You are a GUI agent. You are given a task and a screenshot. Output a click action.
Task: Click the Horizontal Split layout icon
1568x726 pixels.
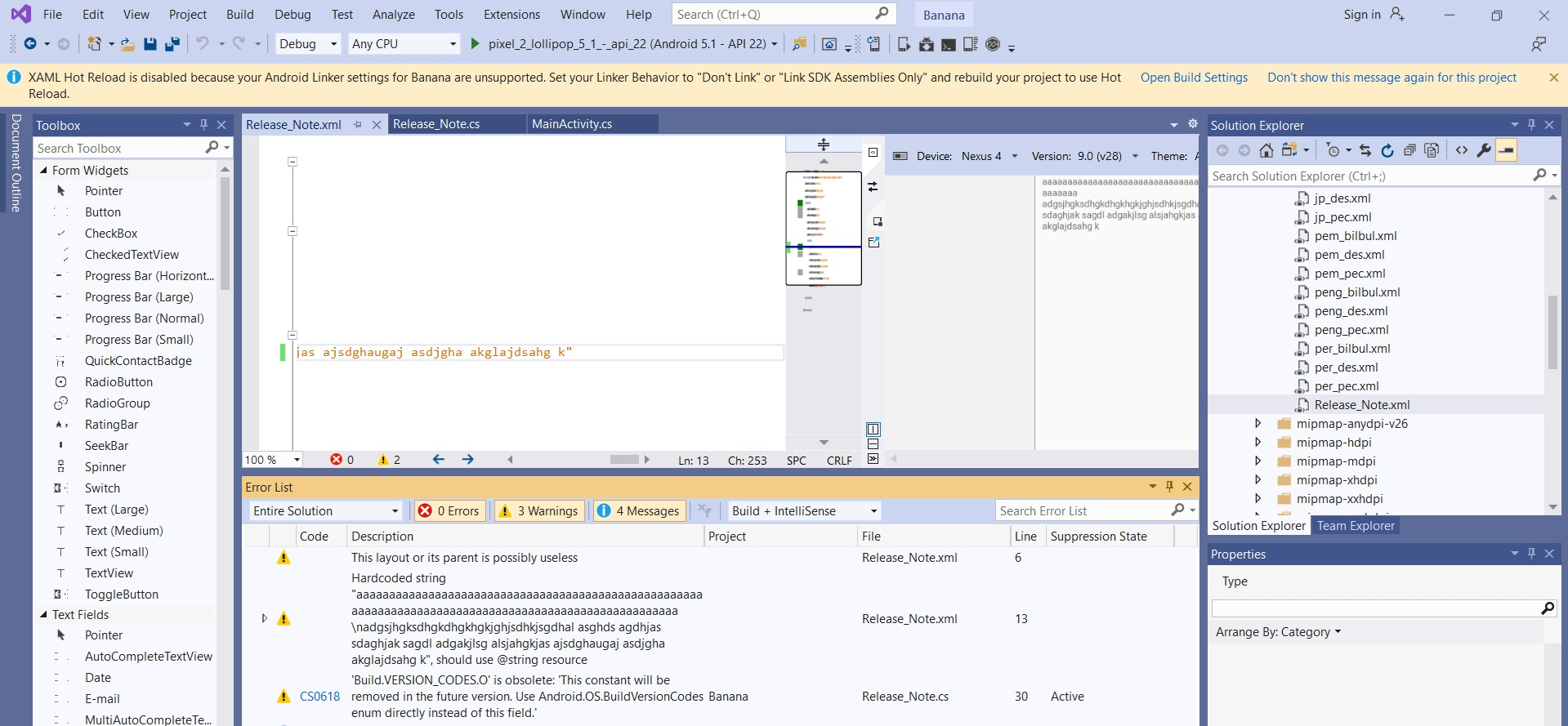(x=873, y=444)
